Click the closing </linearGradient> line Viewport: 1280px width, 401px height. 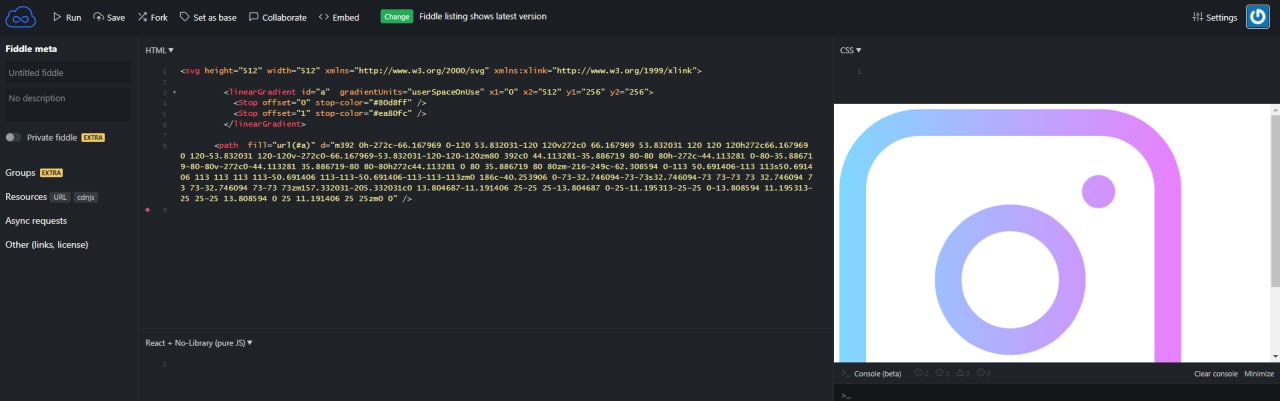(x=264, y=124)
